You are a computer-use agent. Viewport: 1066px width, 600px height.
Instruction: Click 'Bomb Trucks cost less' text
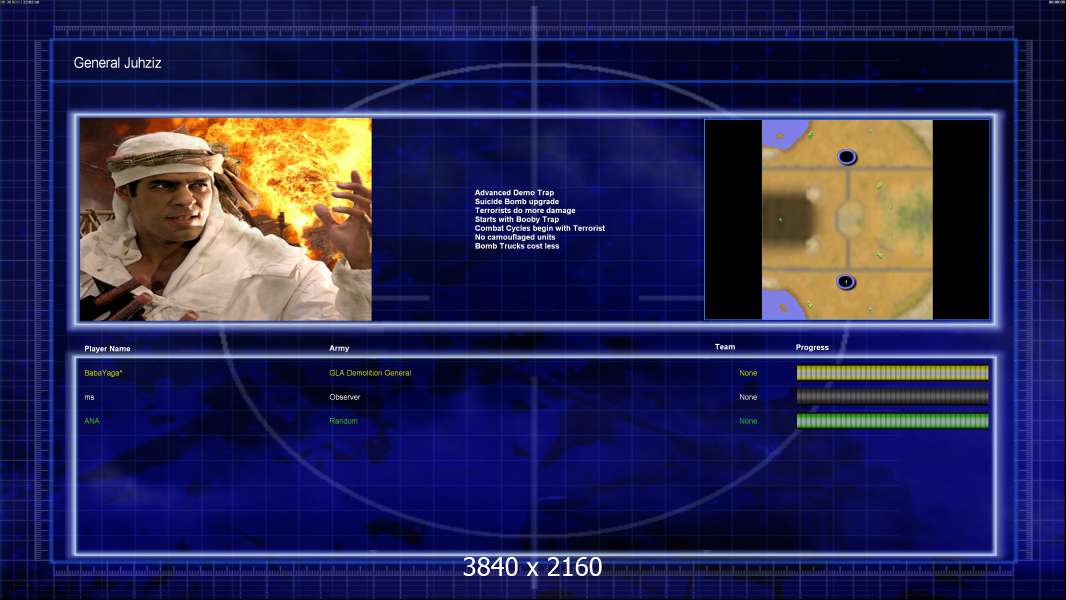pyautogui.click(x=517, y=246)
